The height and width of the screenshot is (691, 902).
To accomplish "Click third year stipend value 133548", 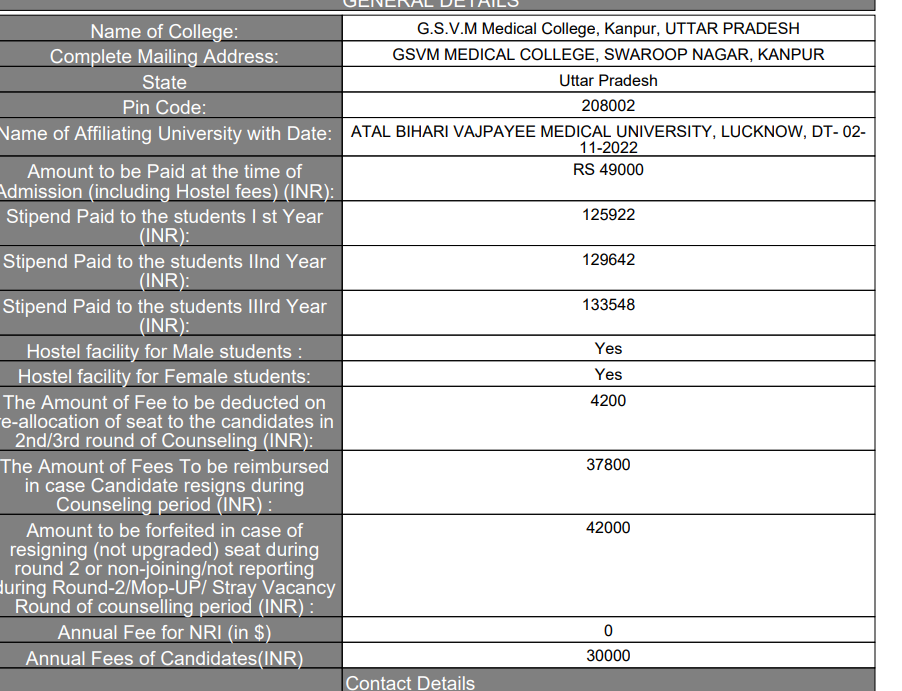I will coord(608,305).
